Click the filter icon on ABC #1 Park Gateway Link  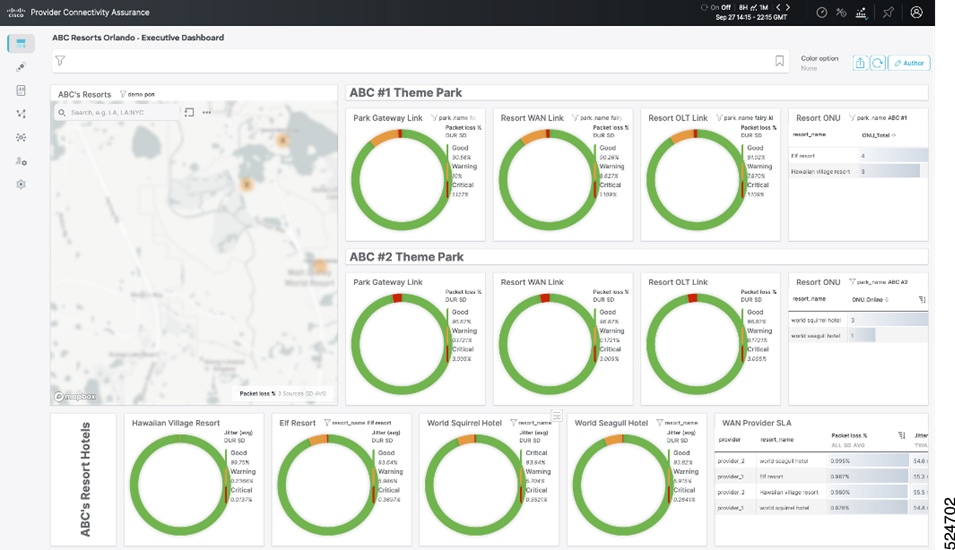(x=434, y=118)
